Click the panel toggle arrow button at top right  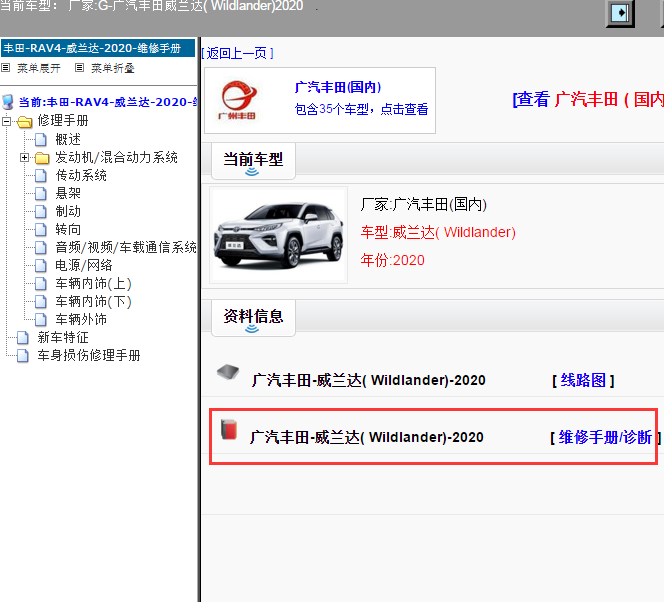(x=620, y=13)
